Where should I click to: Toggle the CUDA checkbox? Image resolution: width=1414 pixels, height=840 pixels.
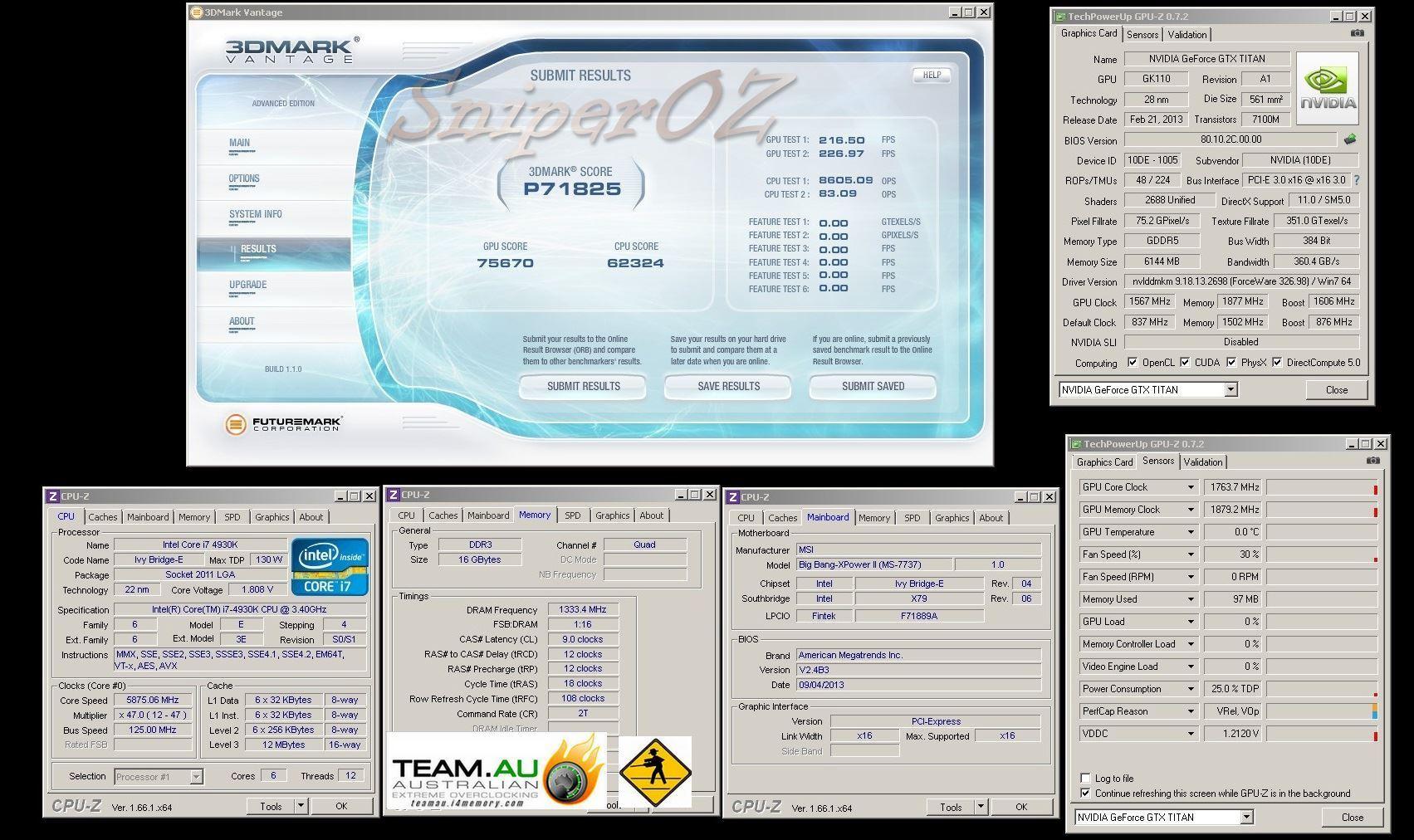point(1185,363)
